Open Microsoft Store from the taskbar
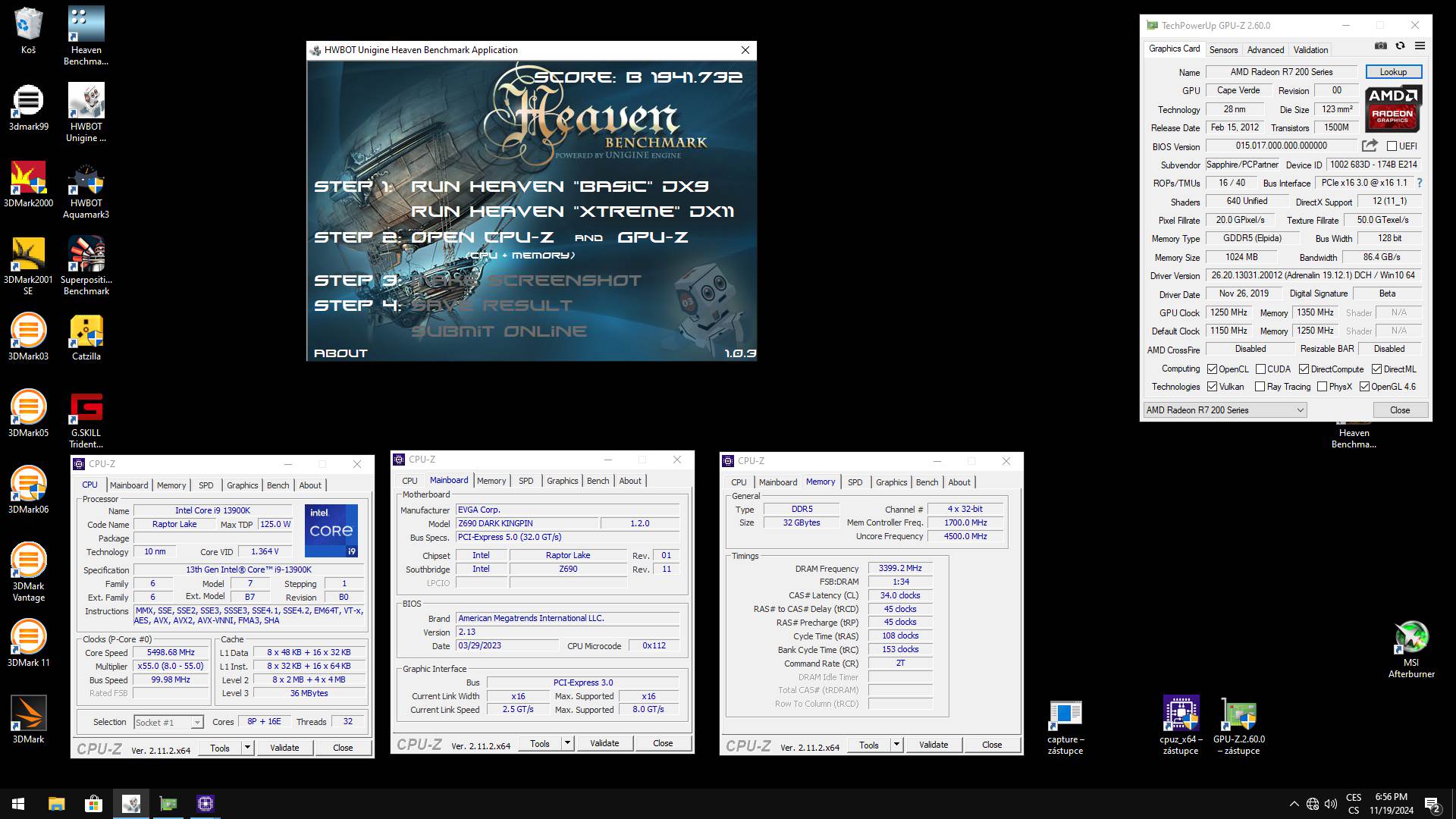 tap(93, 804)
